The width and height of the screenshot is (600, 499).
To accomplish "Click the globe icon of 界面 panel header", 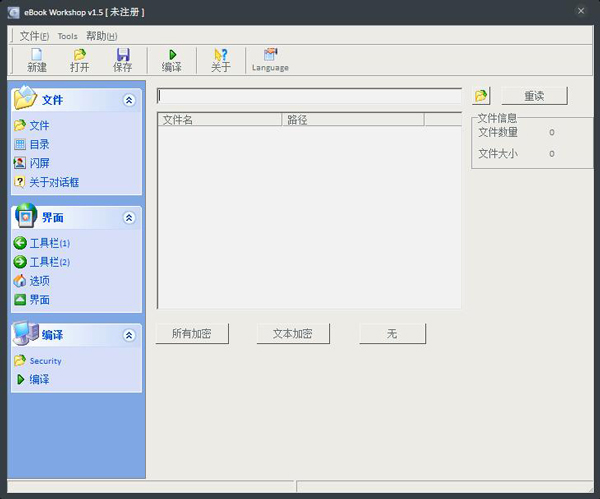I will [x=26, y=215].
